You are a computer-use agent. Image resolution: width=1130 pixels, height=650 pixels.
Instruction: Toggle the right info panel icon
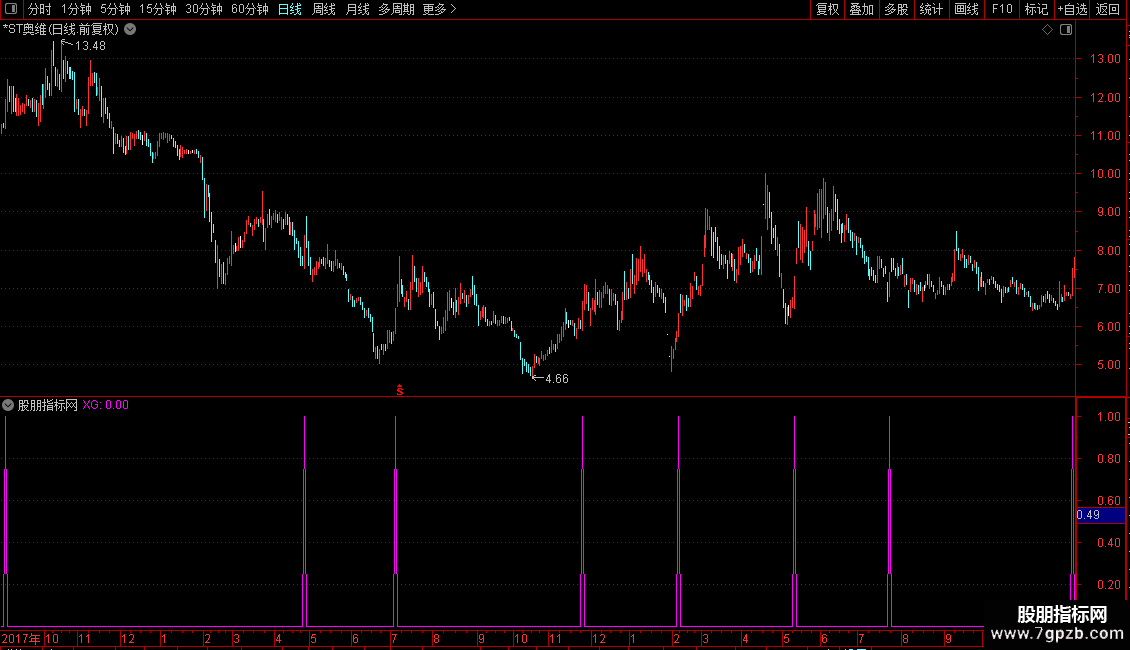click(1066, 30)
